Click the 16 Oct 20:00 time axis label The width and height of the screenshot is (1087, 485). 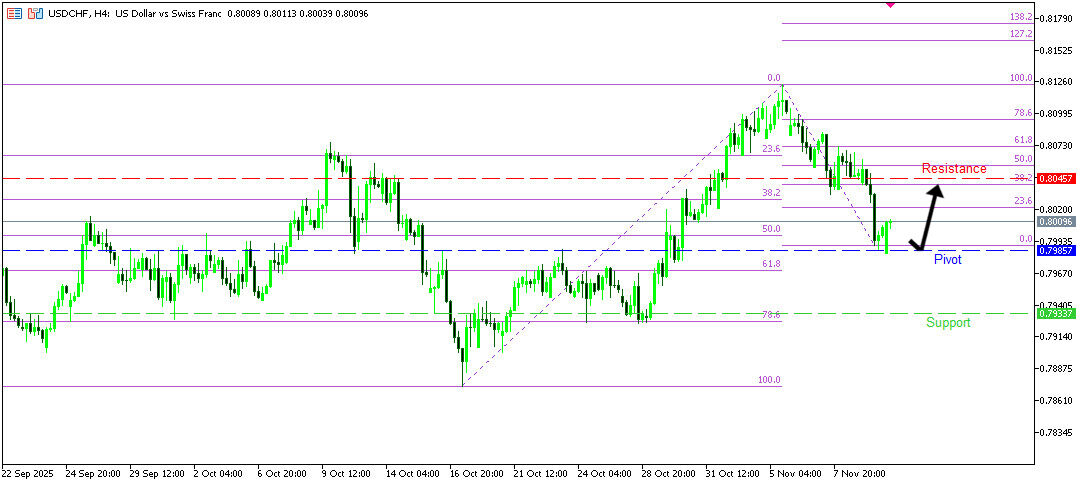coord(478,472)
